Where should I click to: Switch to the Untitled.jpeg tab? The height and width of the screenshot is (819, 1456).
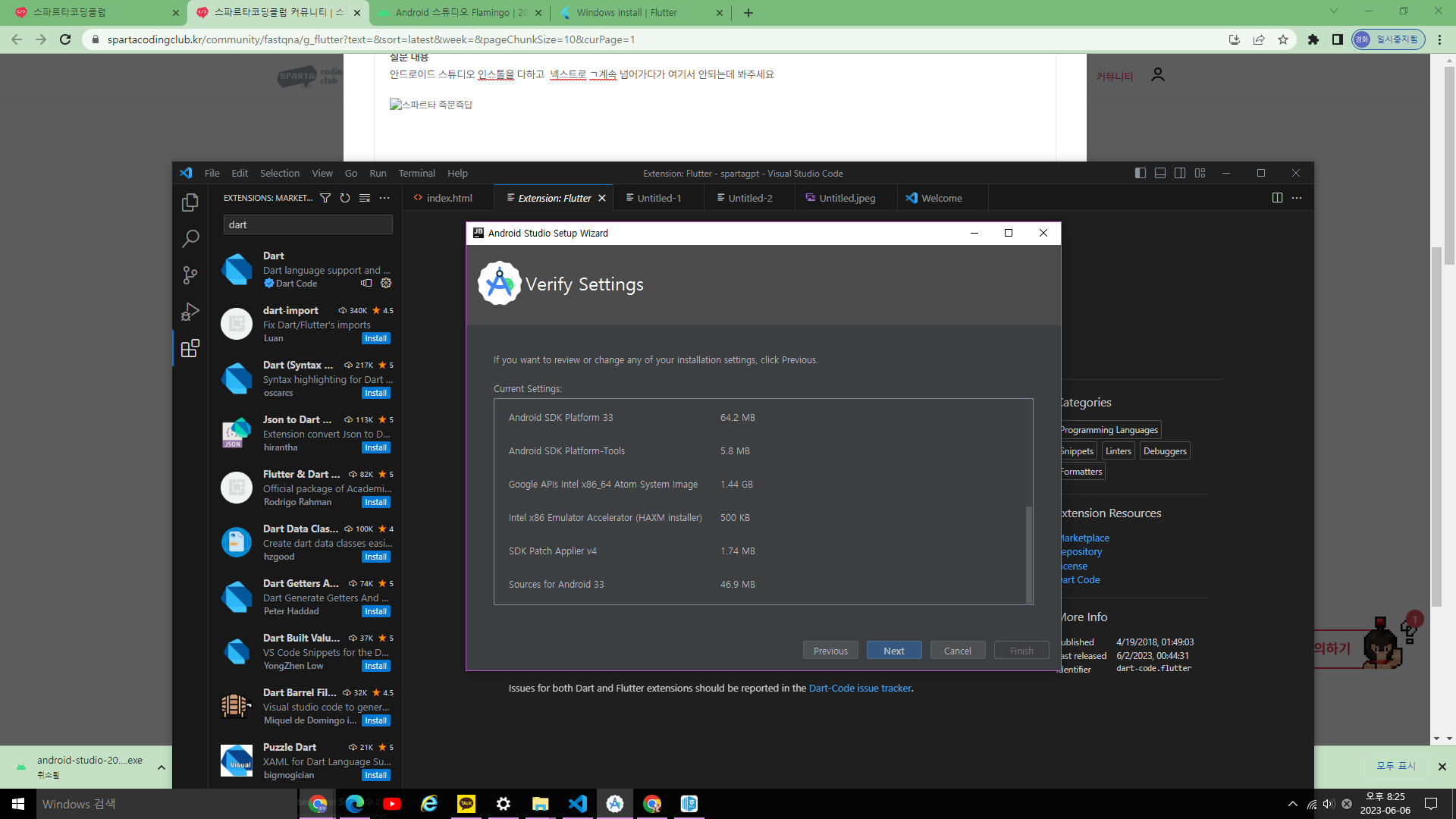[847, 198]
